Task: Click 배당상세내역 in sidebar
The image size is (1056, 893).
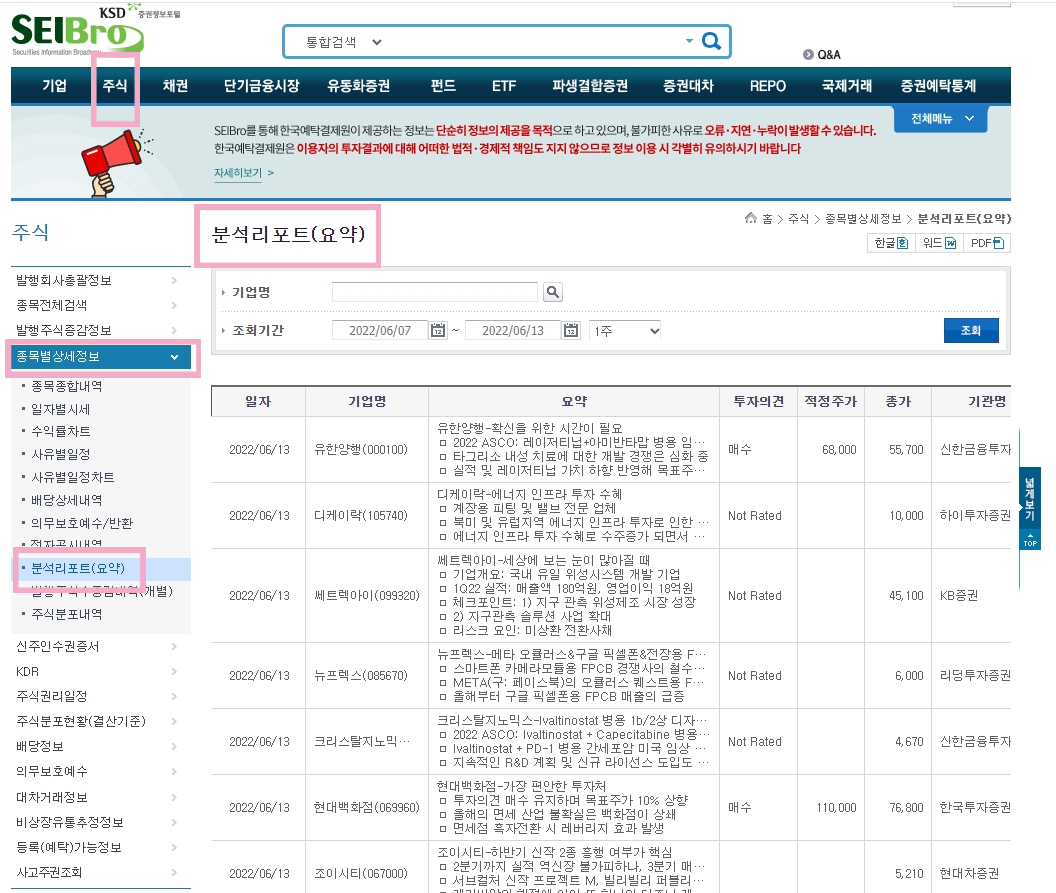Action: tap(67, 500)
